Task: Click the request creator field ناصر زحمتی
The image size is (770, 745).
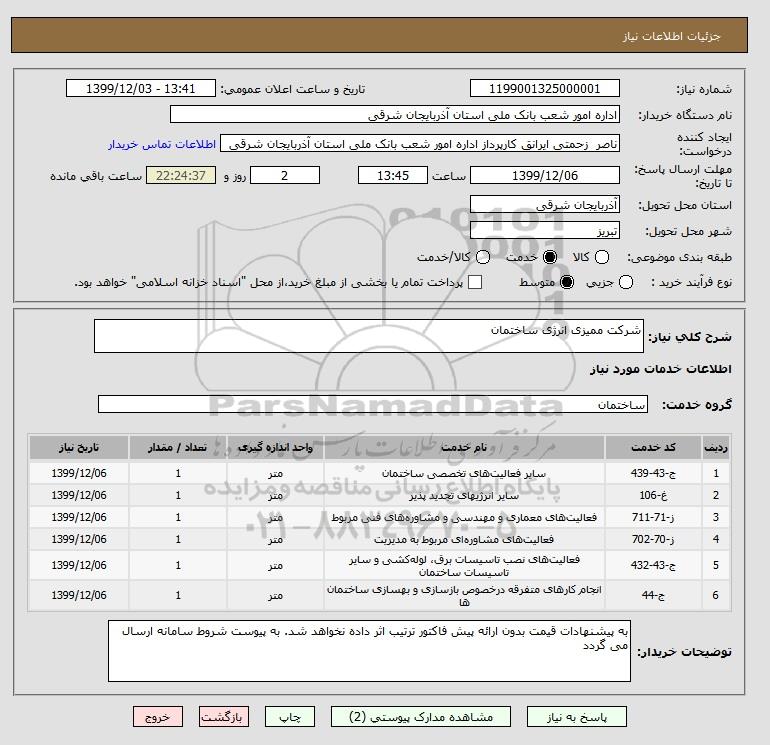Action: (420, 144)
